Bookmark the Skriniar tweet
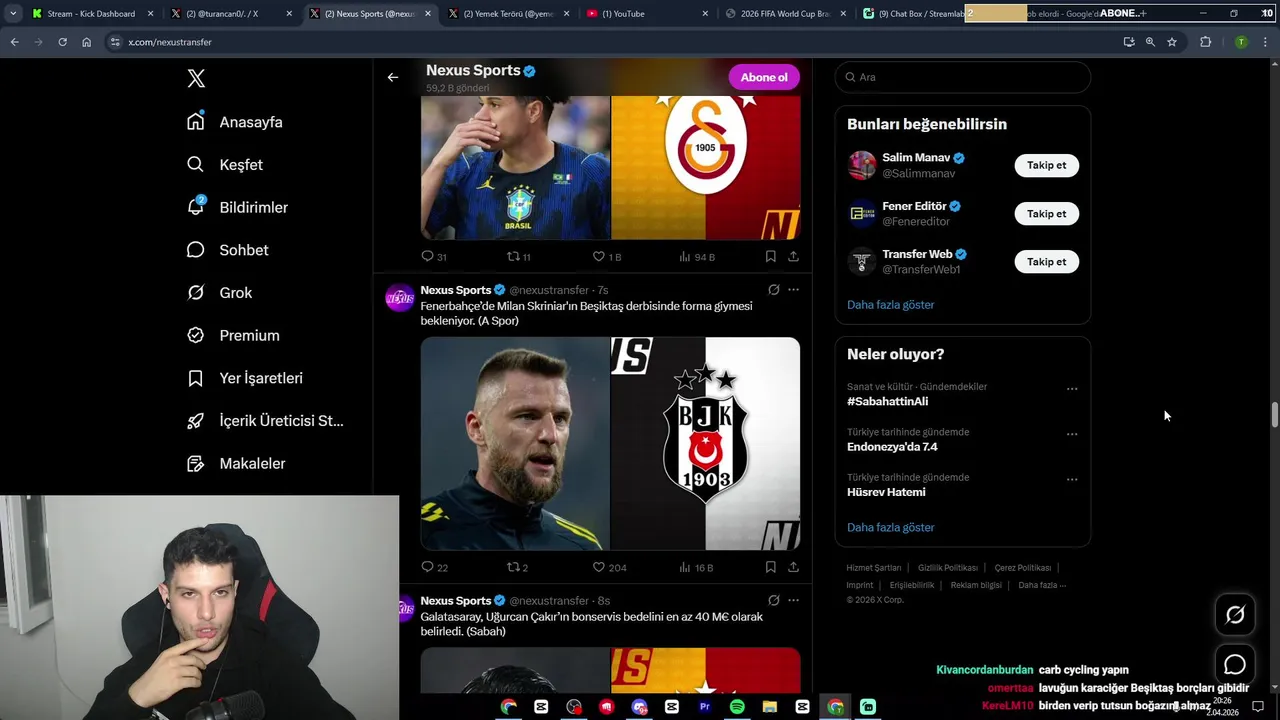This screenshot has width=1280, height=720. [770, 567]
